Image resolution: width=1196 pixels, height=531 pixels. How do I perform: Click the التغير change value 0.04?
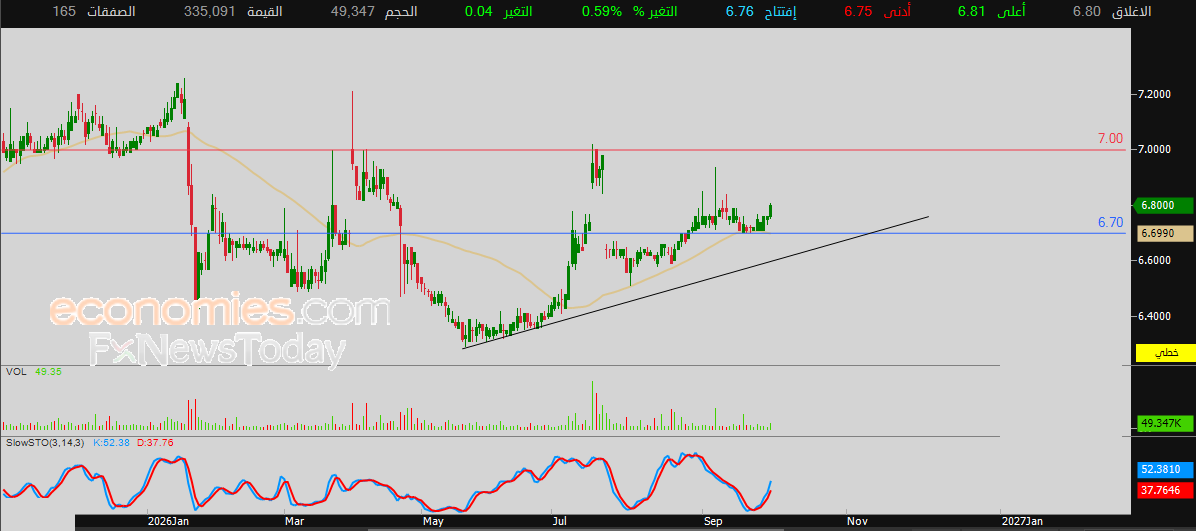[478, 11]
